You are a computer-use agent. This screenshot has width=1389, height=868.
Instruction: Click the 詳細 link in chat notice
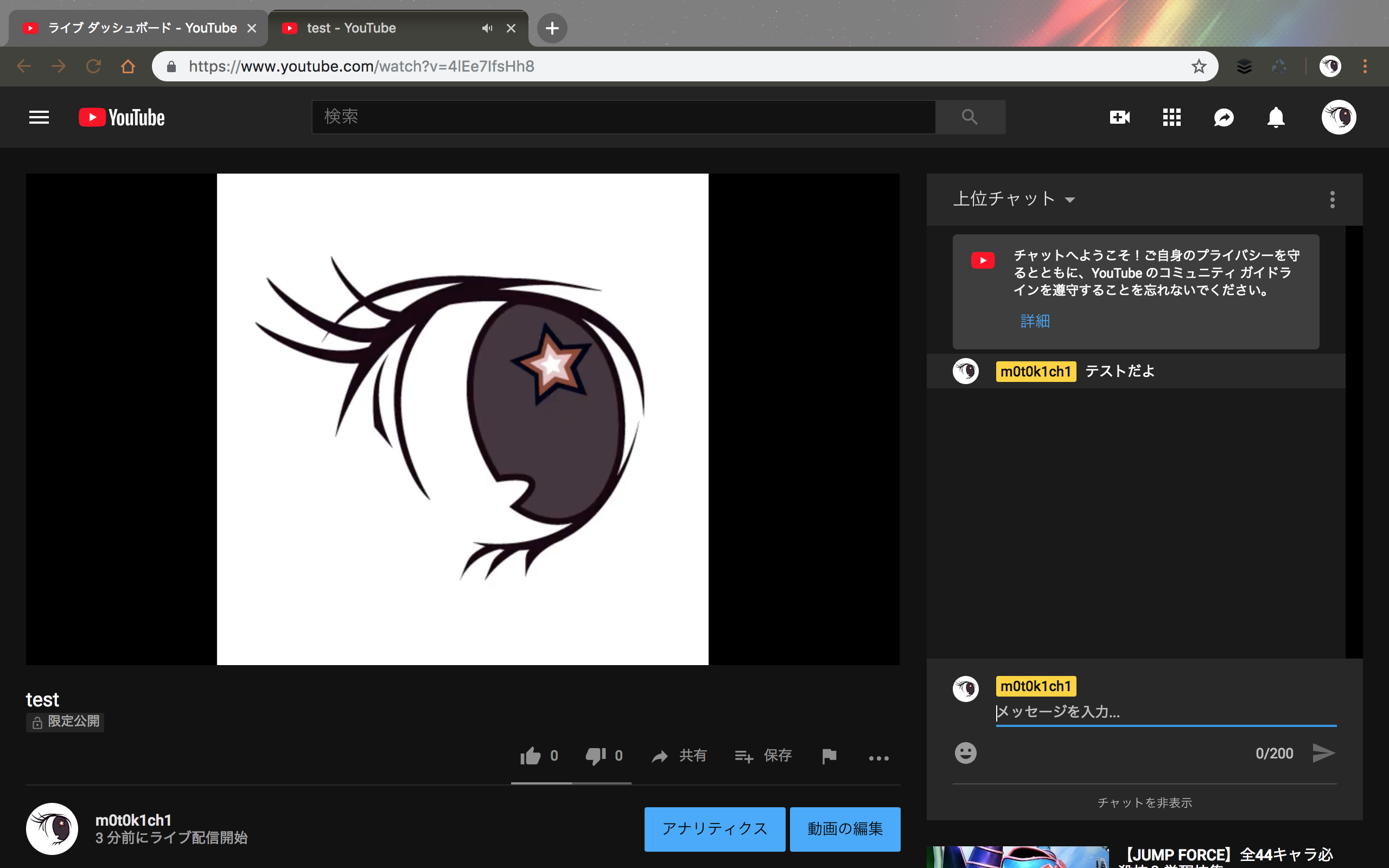pos(1035,321)
